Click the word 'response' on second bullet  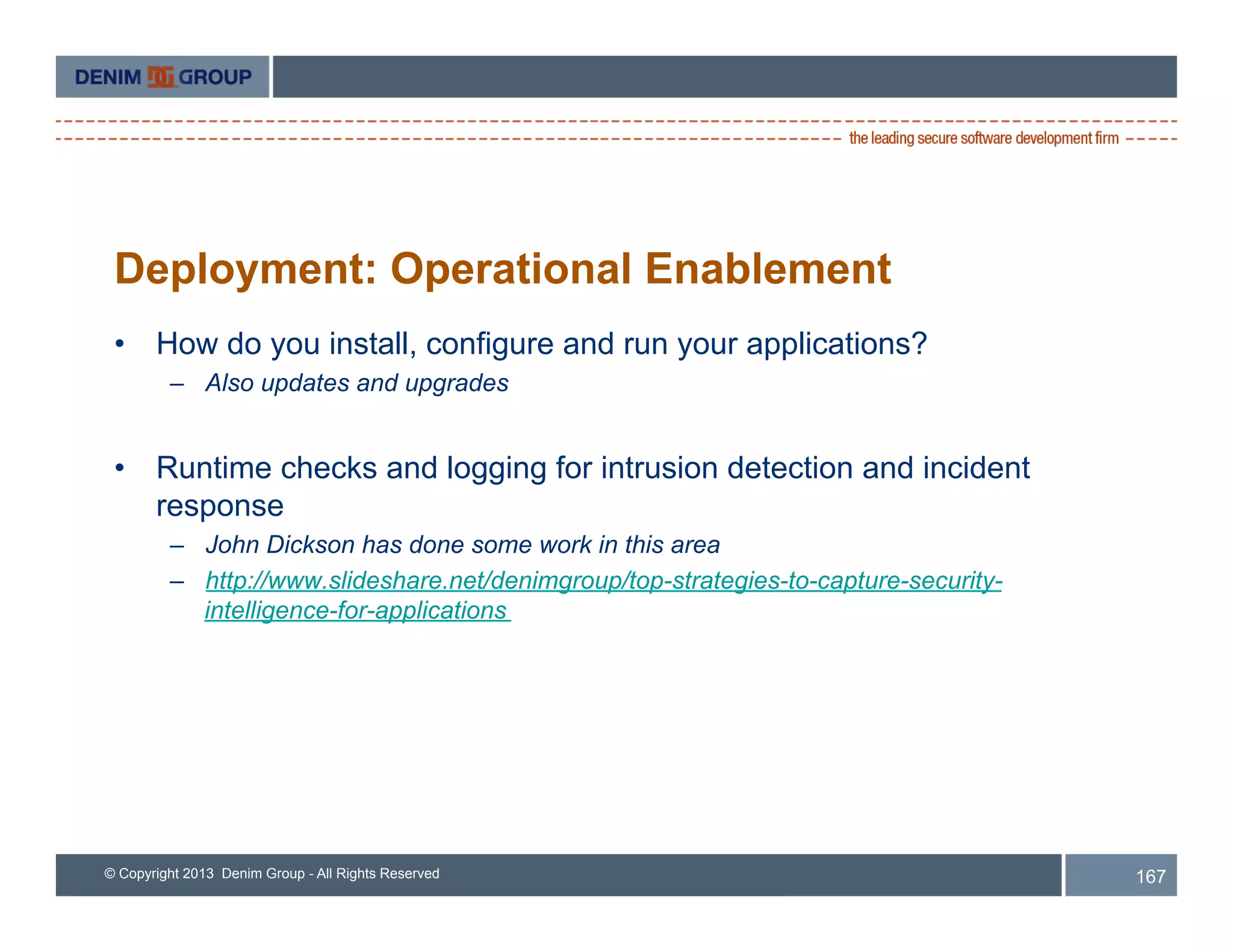[x=220, y=505]
